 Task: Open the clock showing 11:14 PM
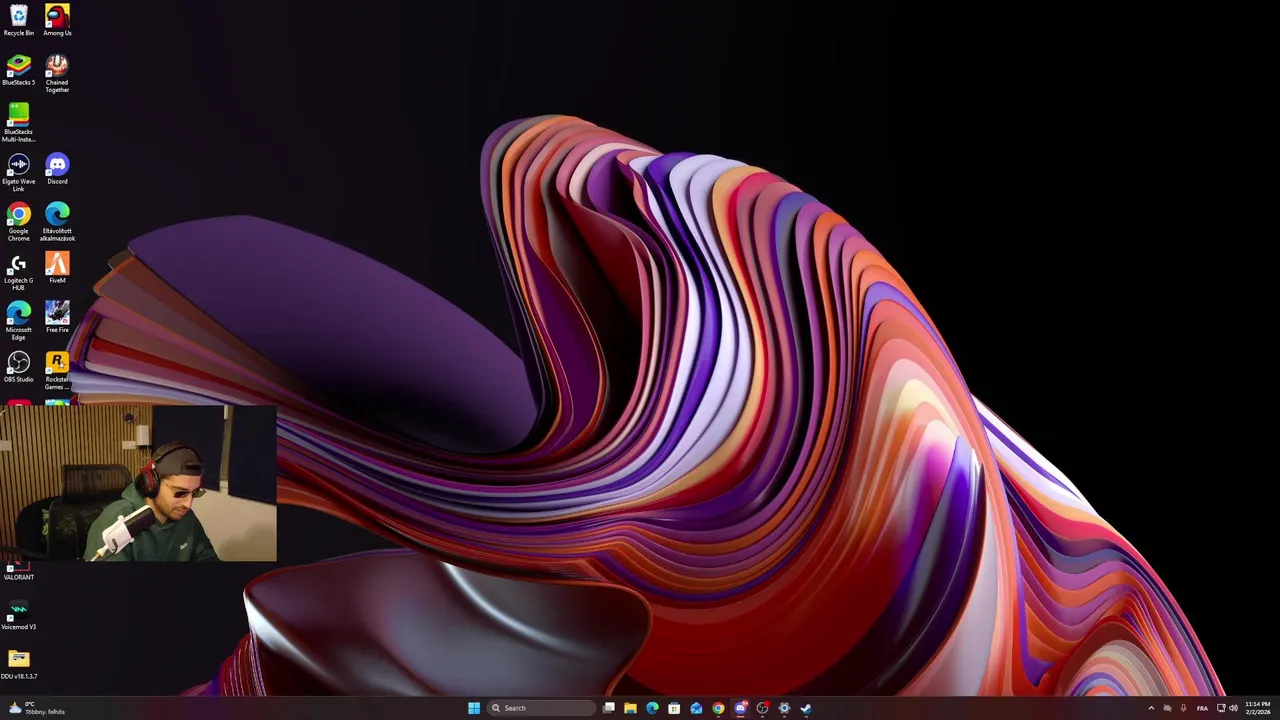(x=1258, y=708)
